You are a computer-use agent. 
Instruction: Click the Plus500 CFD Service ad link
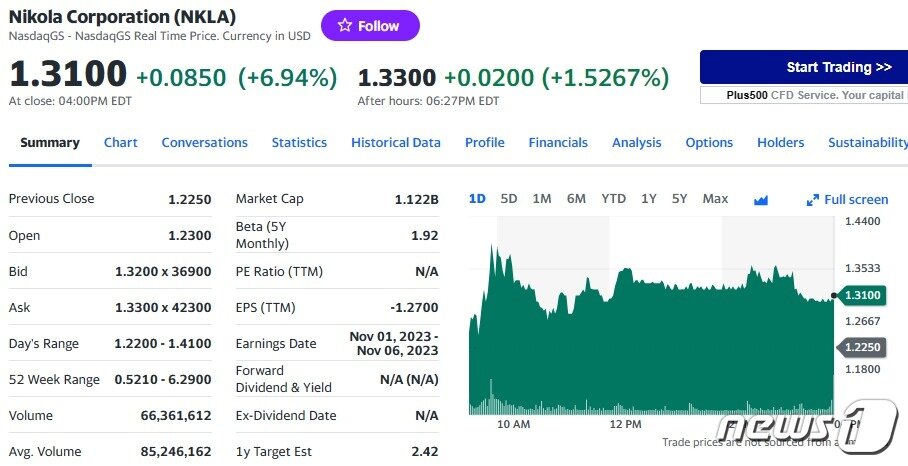point(803,95)
